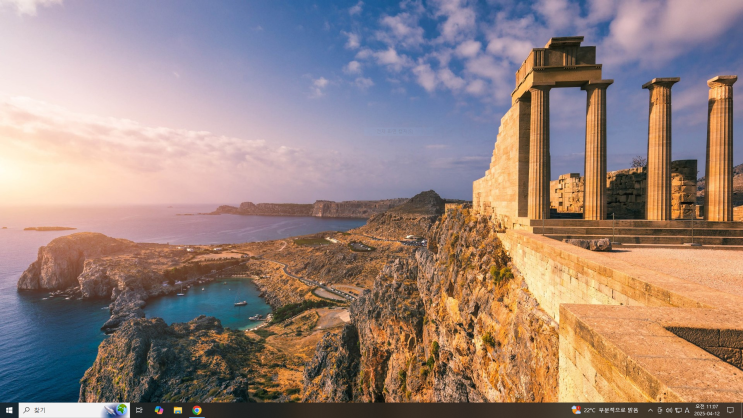Image resolution: width=743 pixels, height=418 pixels.
Task: Open the clock and date calendar flyout
Action: 709,410
